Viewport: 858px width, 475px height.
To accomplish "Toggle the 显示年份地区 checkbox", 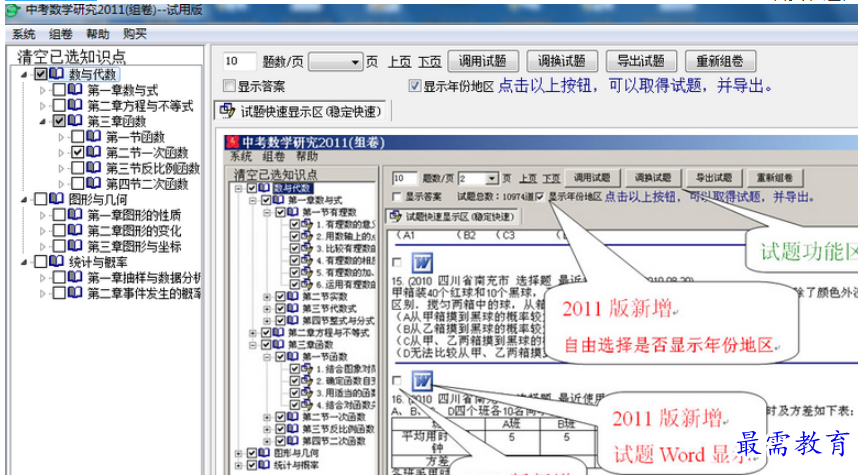I will (x=415, y=86).
